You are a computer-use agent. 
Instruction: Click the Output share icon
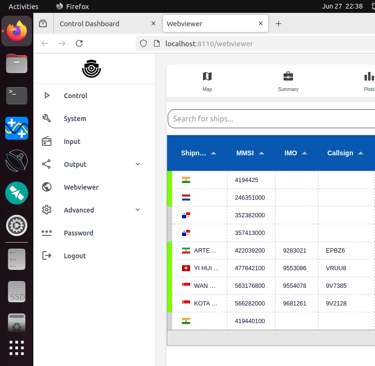tap(47, 164)
